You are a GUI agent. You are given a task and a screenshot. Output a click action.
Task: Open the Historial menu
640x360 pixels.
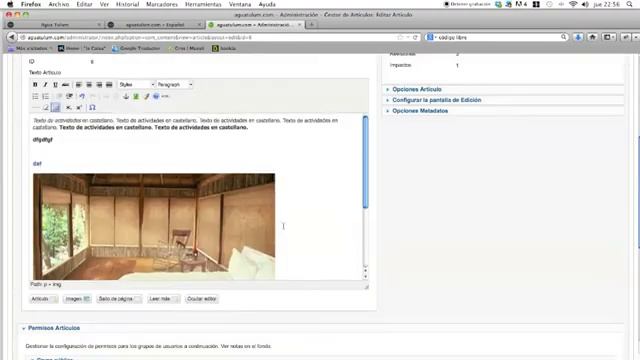(x=127, y=4)
